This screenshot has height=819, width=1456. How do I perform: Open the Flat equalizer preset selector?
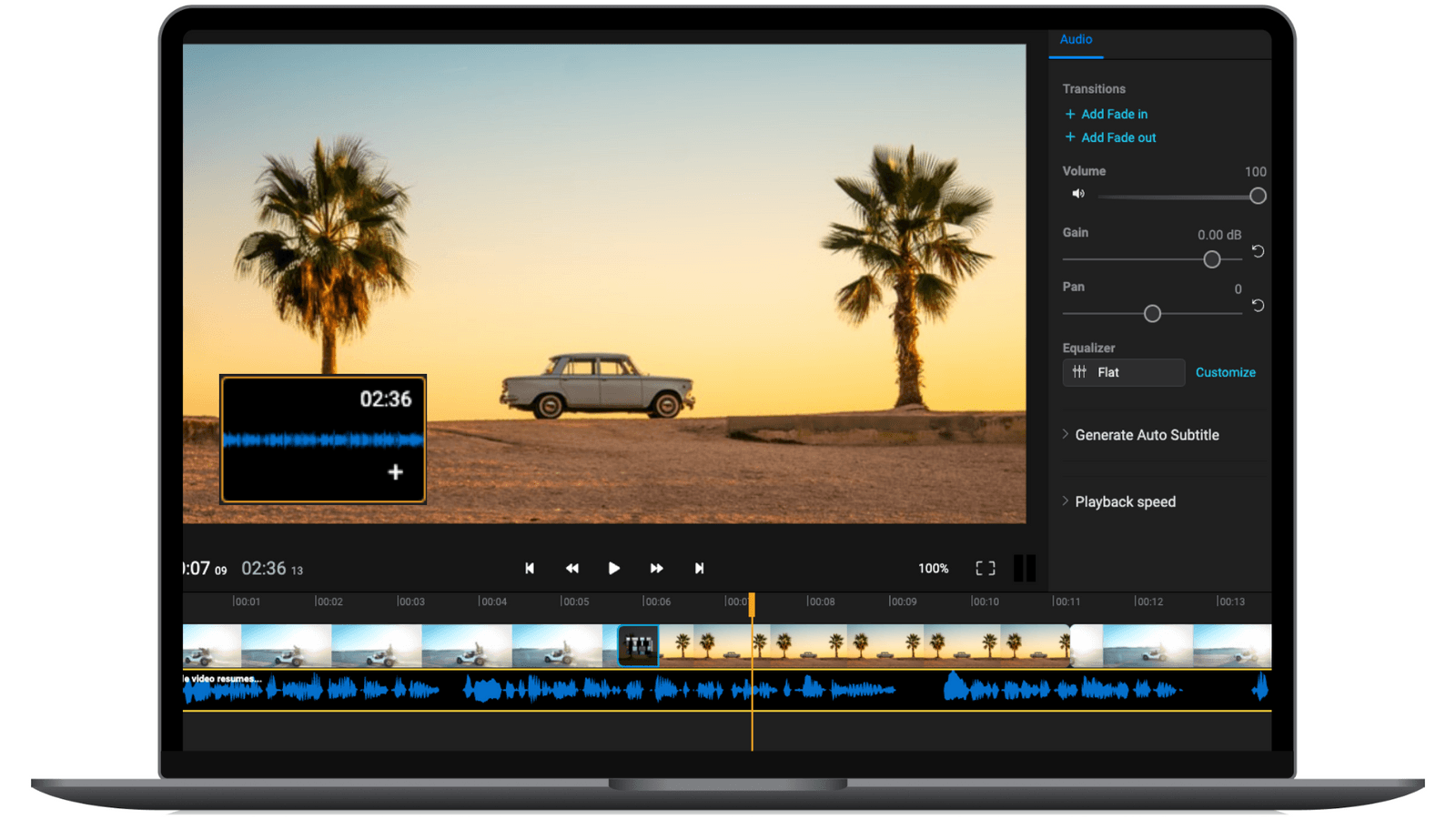(x=1123, y=372)
